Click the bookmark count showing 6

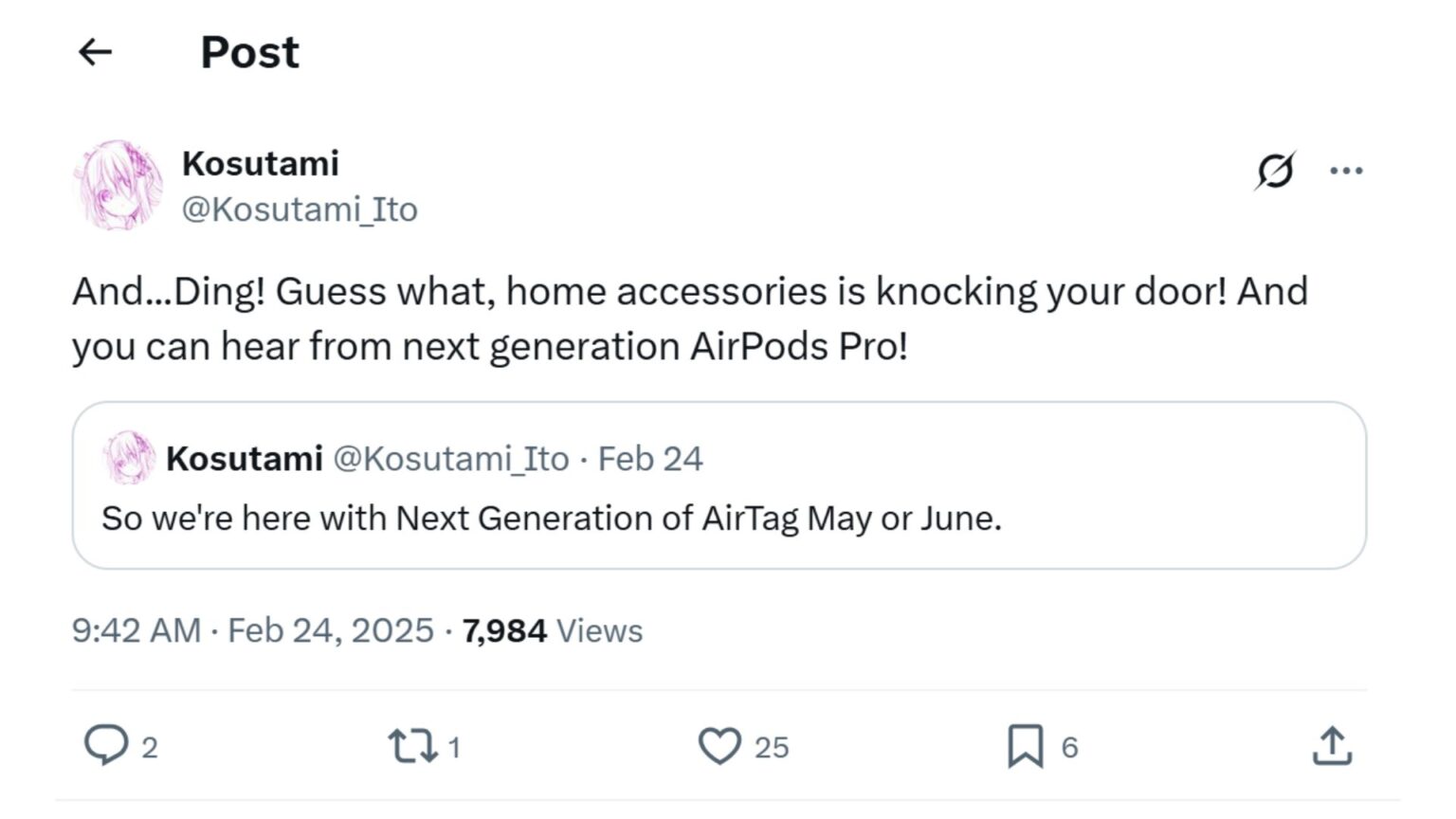(x=1071, y=748)
